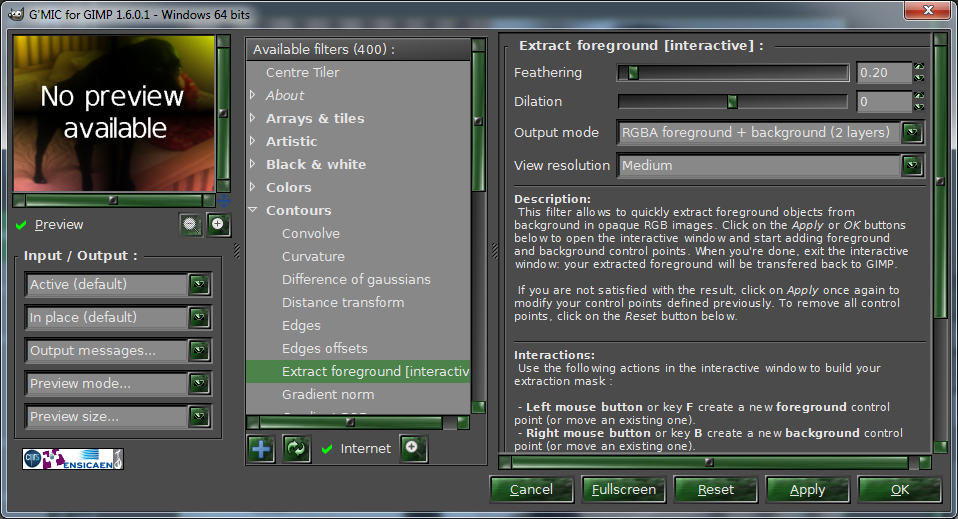
Task: Select the Convolve filter
Action: 310,234
